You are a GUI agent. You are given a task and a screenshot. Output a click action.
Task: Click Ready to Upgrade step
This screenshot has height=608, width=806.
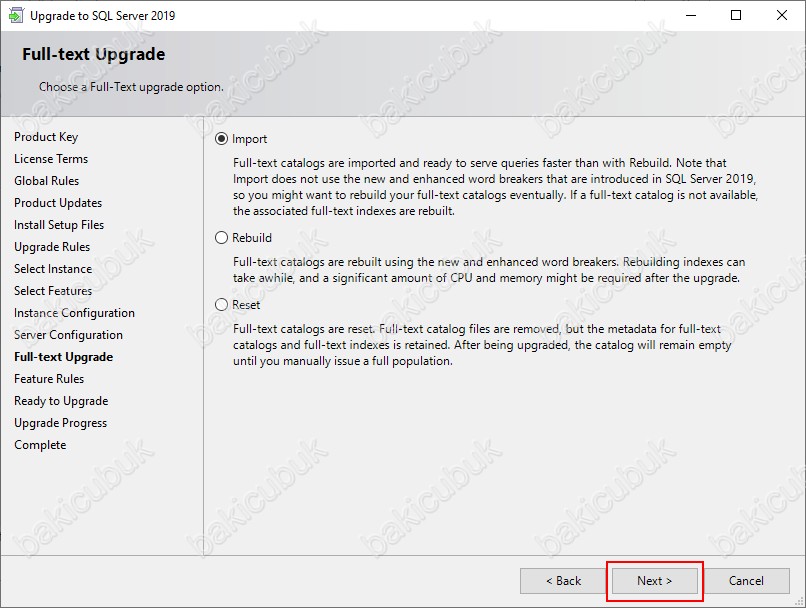(61, 401)
